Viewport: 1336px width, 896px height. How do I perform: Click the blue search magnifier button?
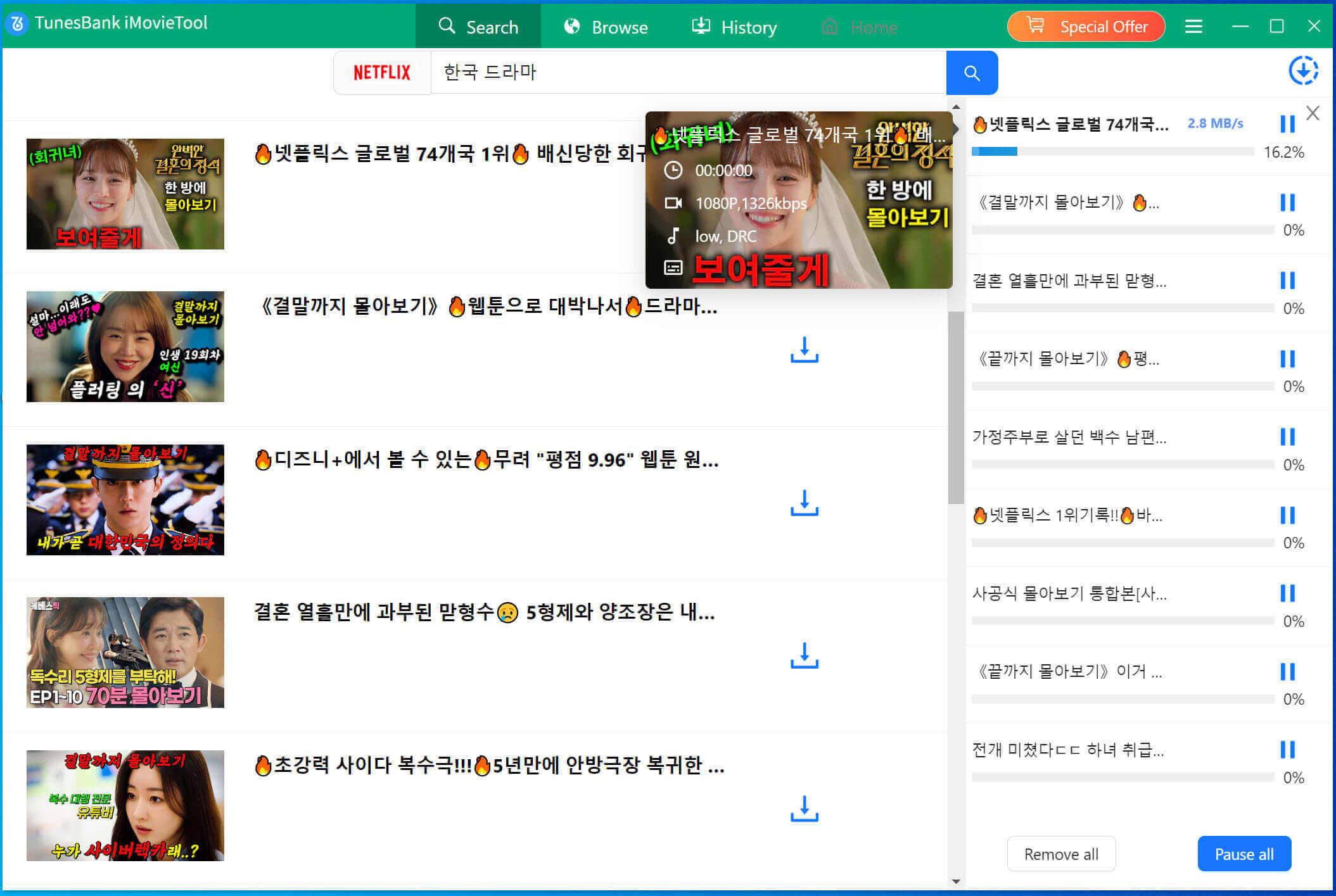point(971,73)
